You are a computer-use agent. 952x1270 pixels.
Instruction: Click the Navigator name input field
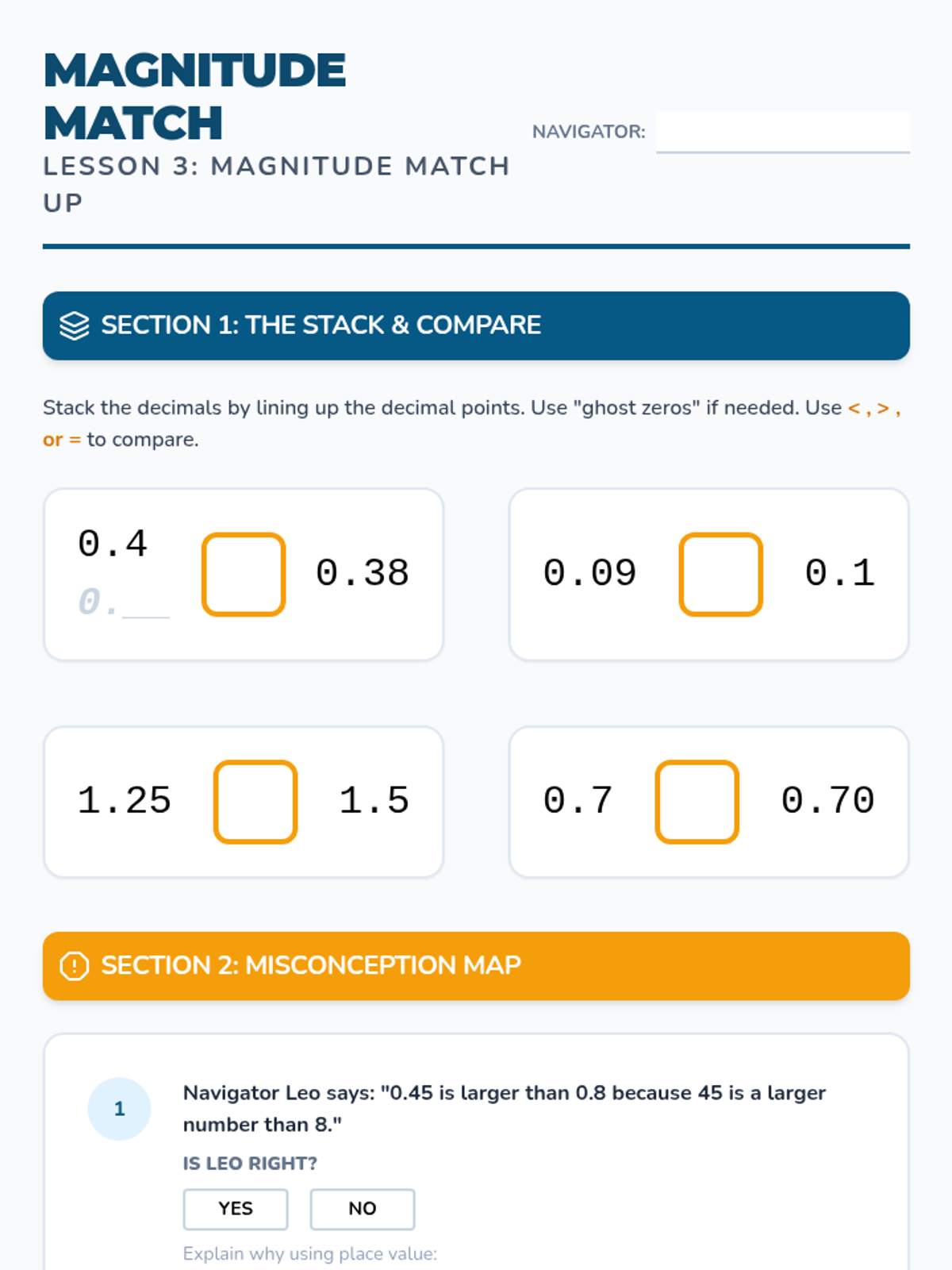(782, 131)
